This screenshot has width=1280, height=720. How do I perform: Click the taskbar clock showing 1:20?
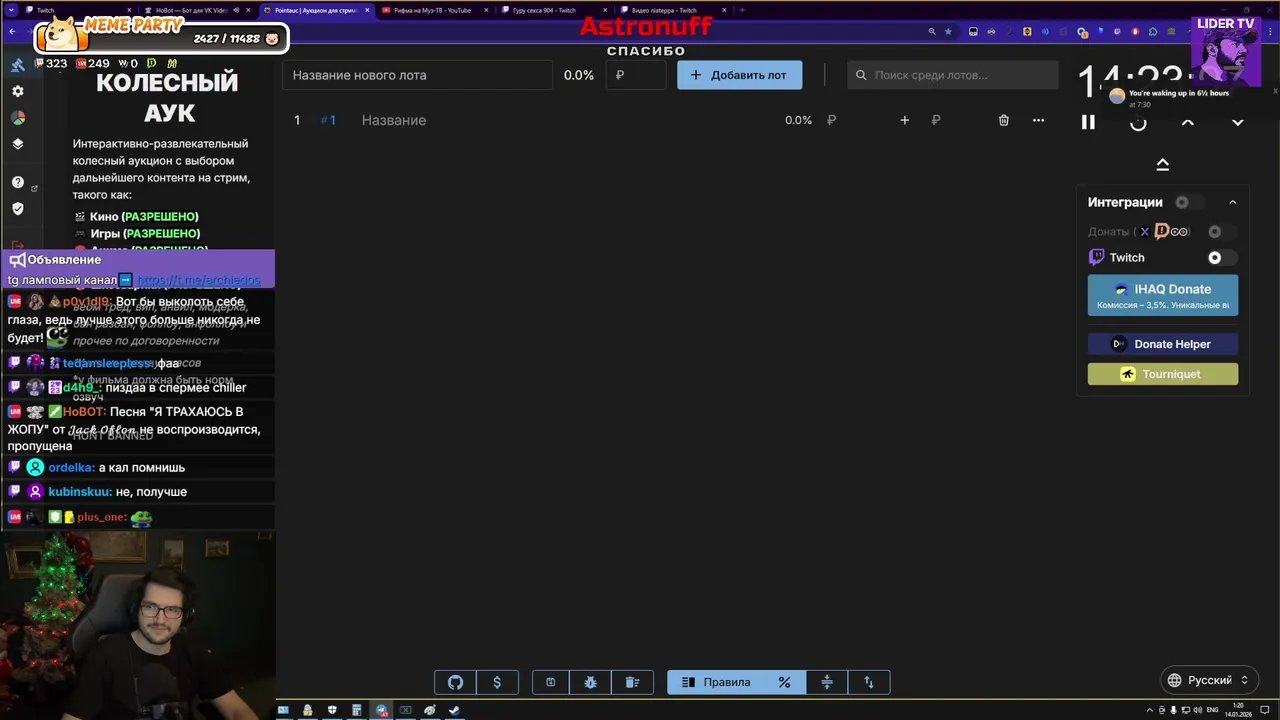(1240, 710)
